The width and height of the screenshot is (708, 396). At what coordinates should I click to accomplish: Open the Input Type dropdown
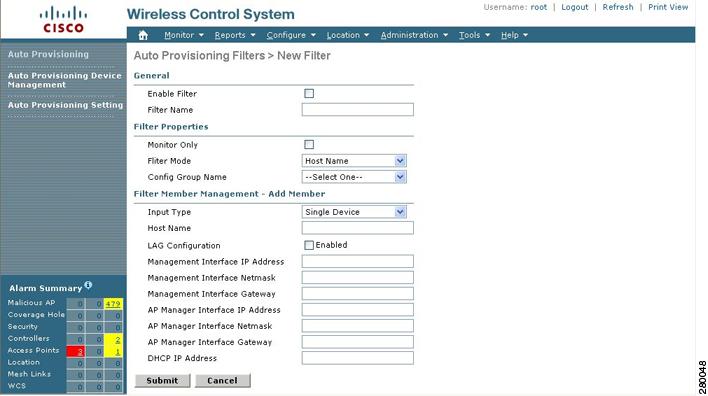(354, 212)
